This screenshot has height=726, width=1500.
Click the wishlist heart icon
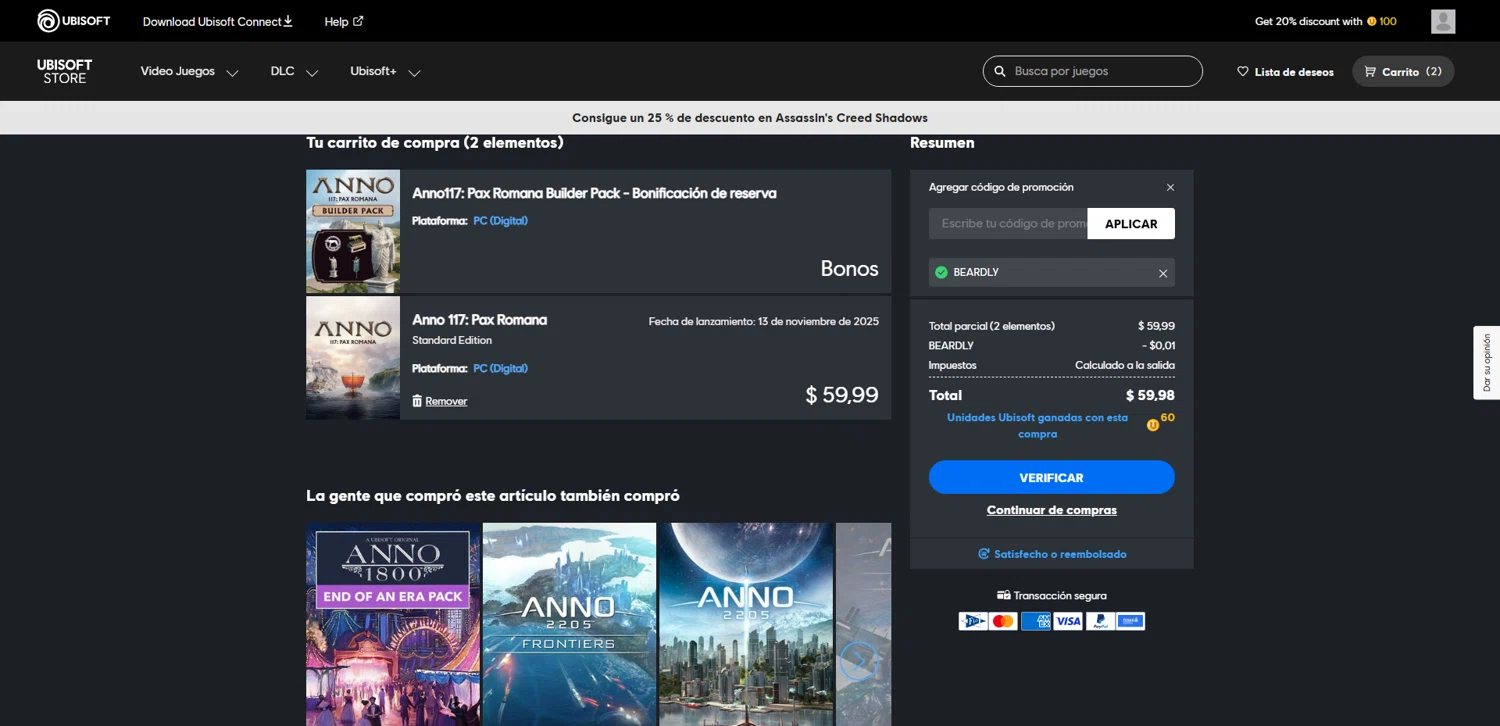coord(1243,71)
